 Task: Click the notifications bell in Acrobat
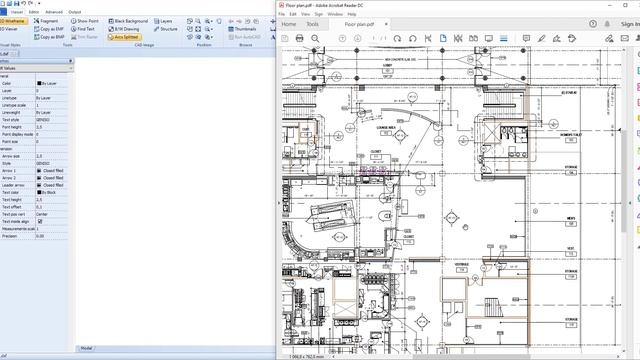(607, 24)
